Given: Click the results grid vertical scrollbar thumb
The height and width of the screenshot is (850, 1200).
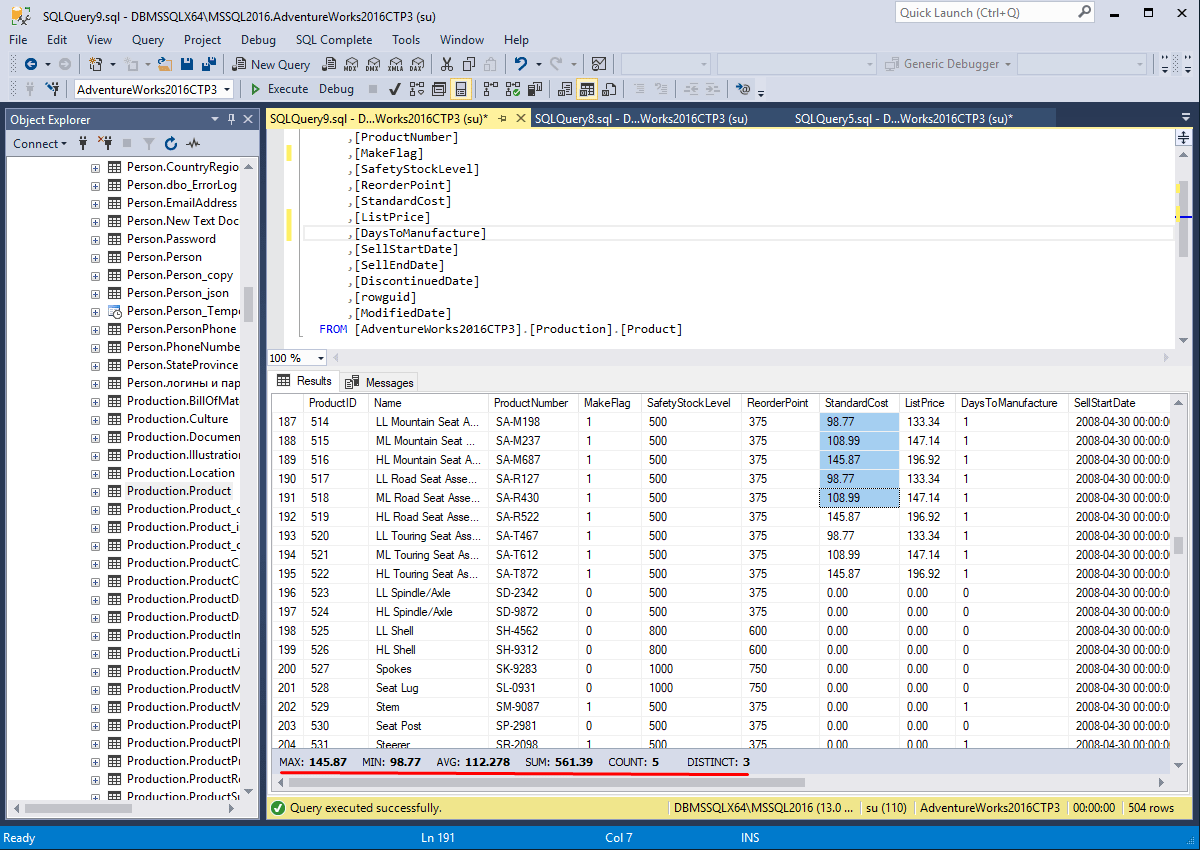Looking at the screenshot, I should click(1179, 546).
